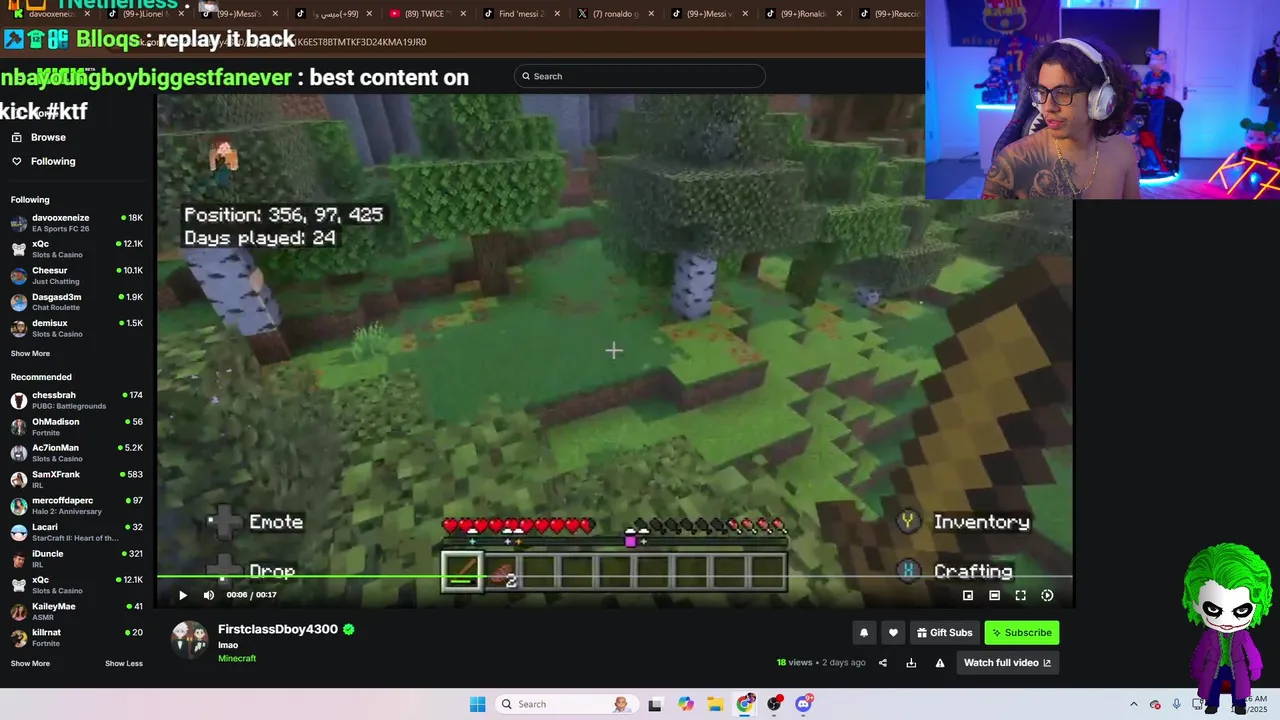This screenshot has height=720, width=1280.
Task: Open Browse in the sidebar
Action: tap(48, 137)
